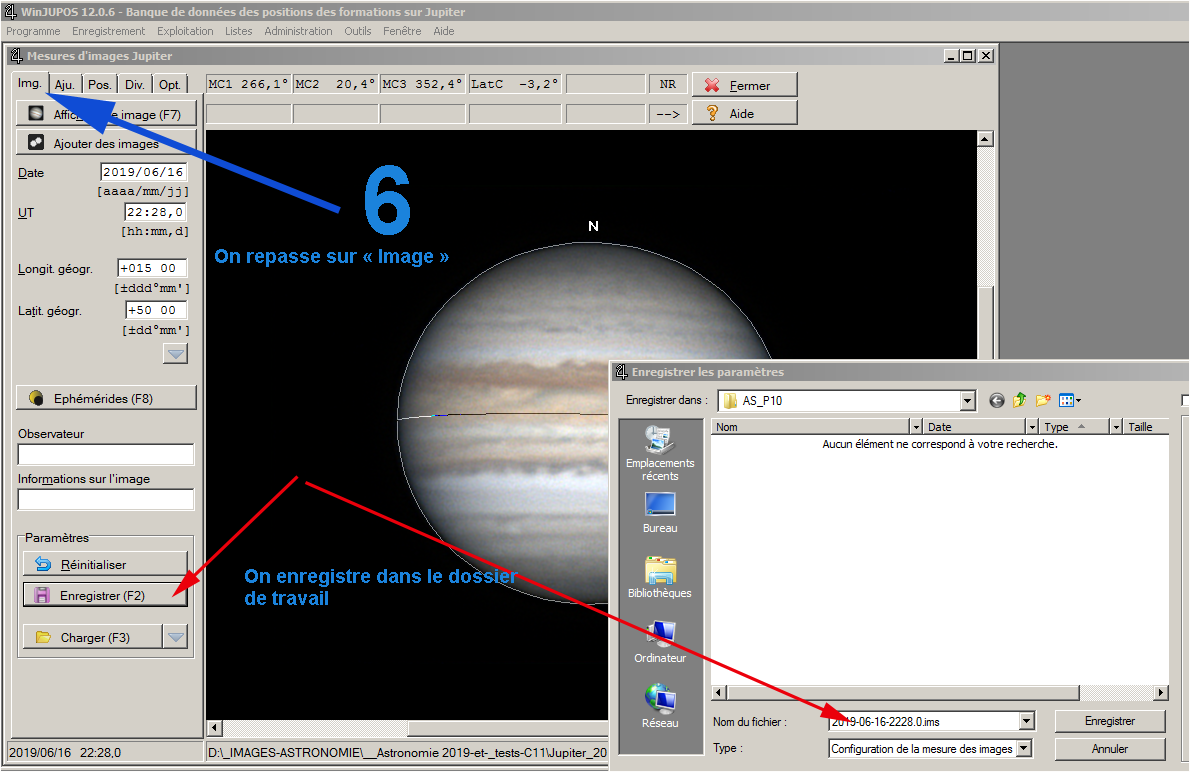1190x772 pixels.
Task: Edit the Latit. géogr. field
Action: coord(156,310)
